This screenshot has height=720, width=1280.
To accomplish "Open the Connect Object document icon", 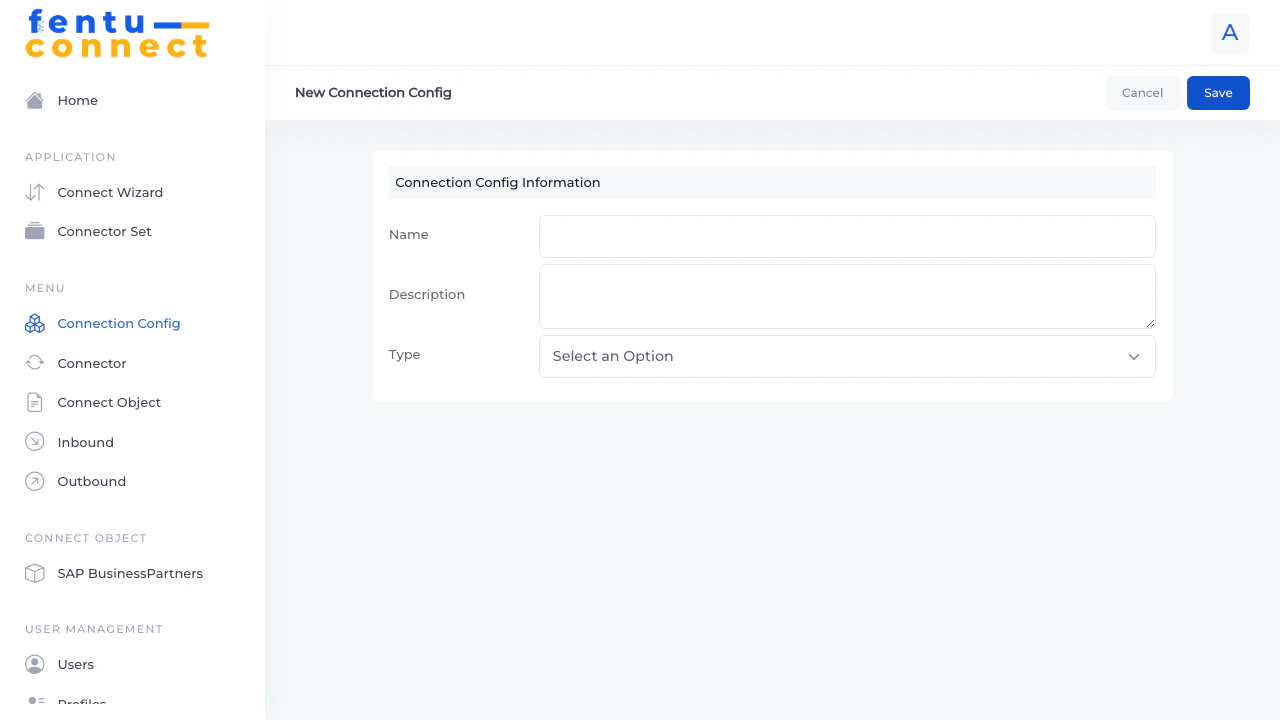I will (x=34, y=402).
